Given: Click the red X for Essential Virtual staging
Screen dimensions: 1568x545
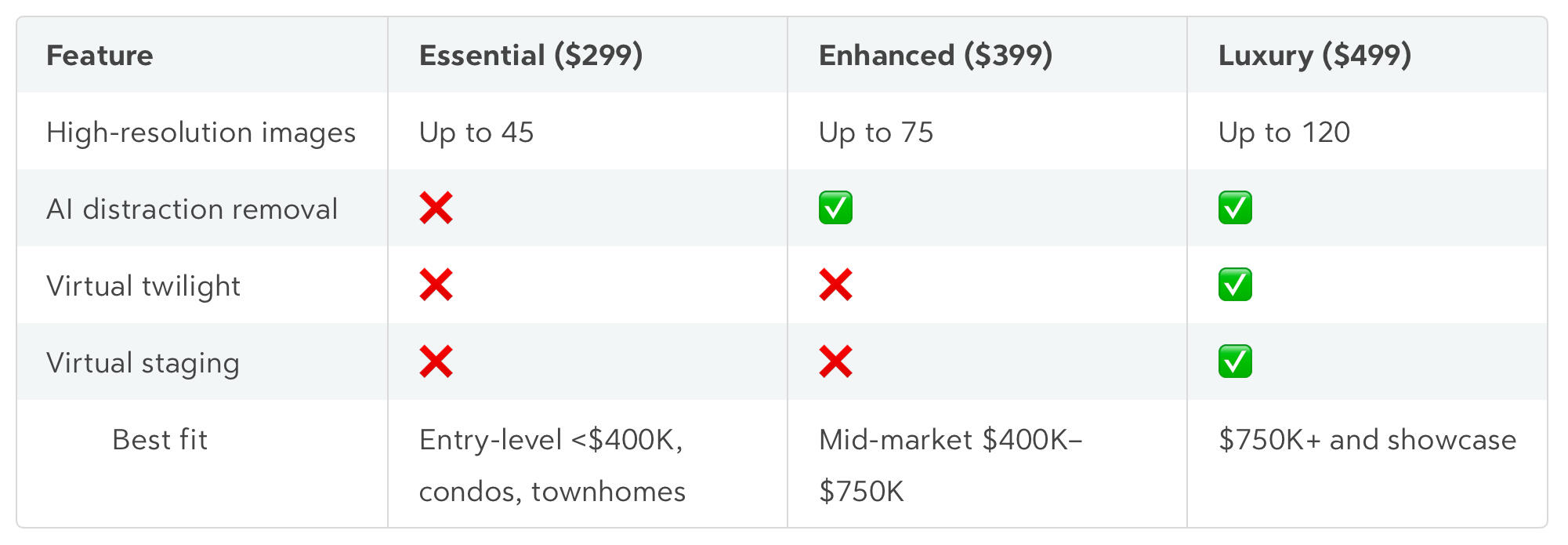Looking at the screenshot, I should [436, 362].
